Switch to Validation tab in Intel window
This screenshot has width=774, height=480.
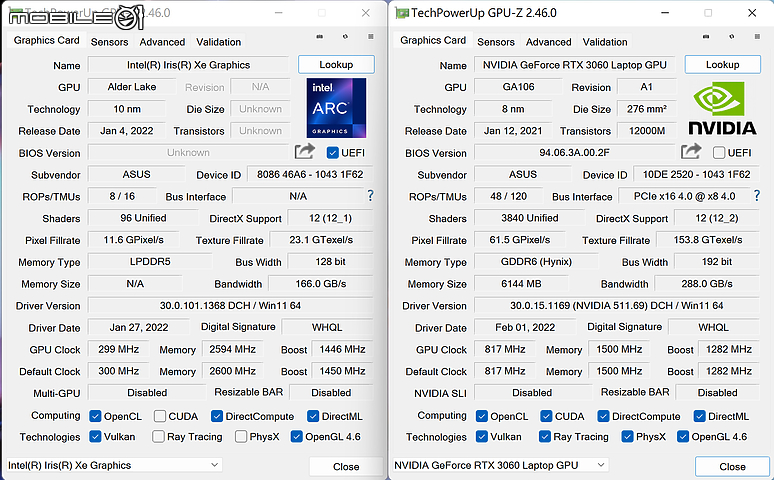[x=219, y=42]
